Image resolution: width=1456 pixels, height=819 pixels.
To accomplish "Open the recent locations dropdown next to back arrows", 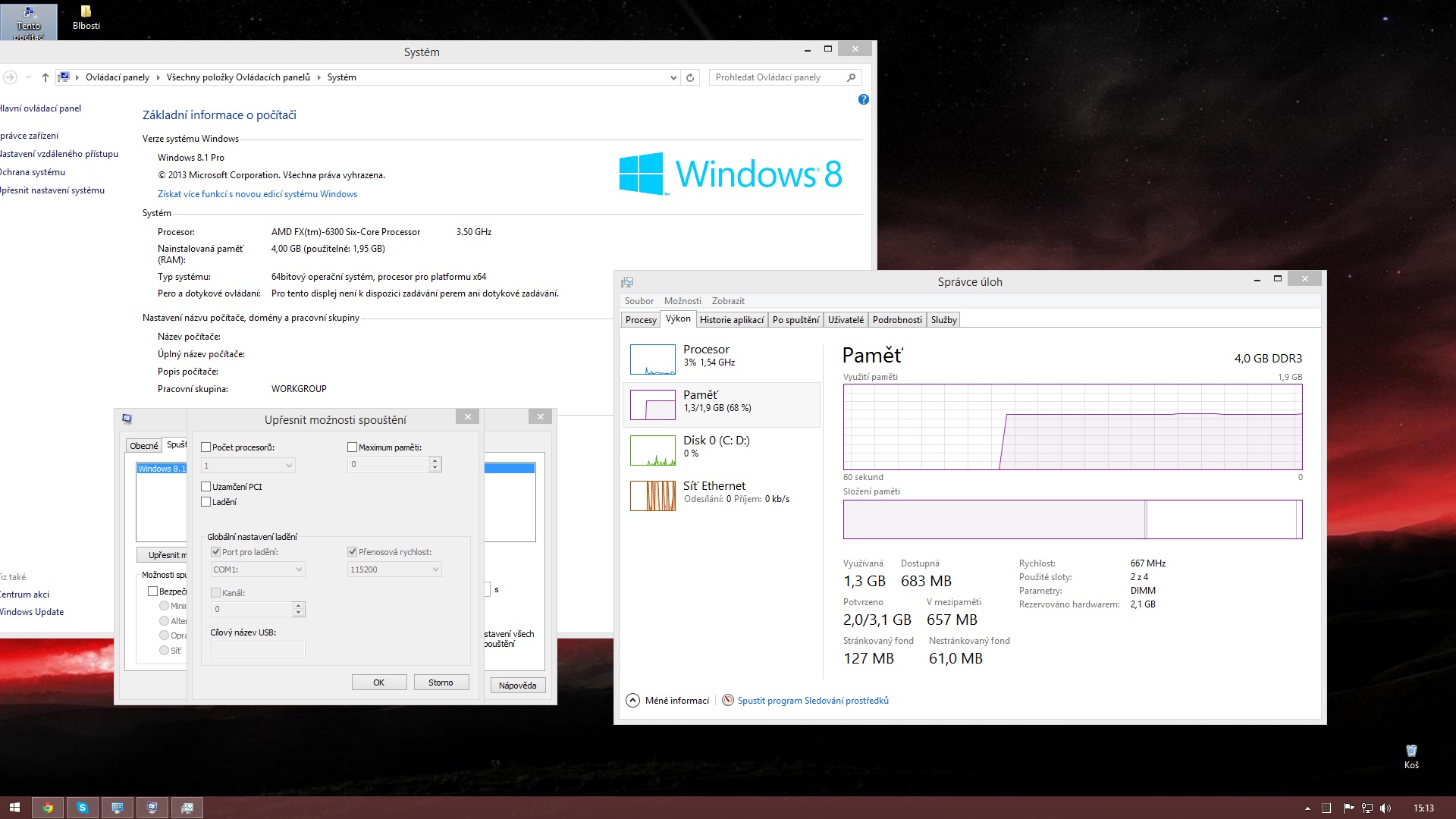I will pos(29,77).
